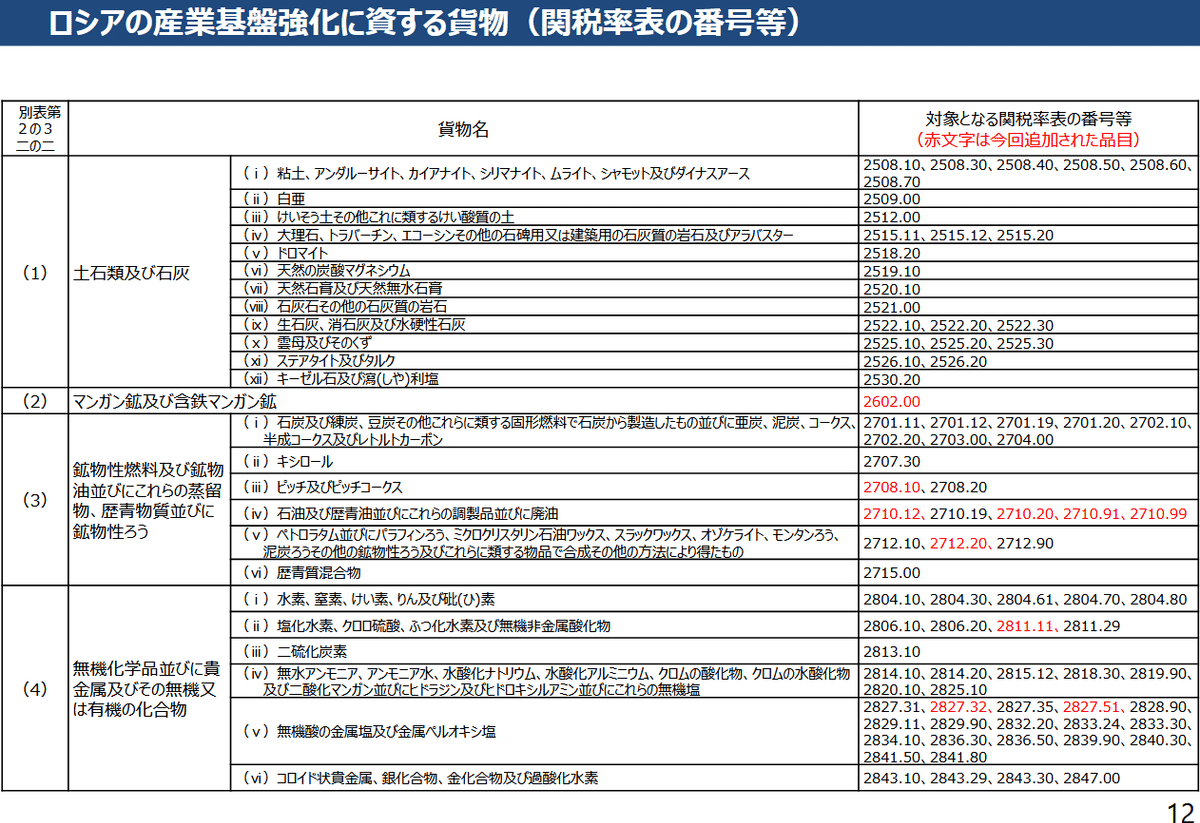This screenshot has height=823, width=1200.
Task: Click the red note 赤文字は今回追加された品目
Action: pos(1028,140)
